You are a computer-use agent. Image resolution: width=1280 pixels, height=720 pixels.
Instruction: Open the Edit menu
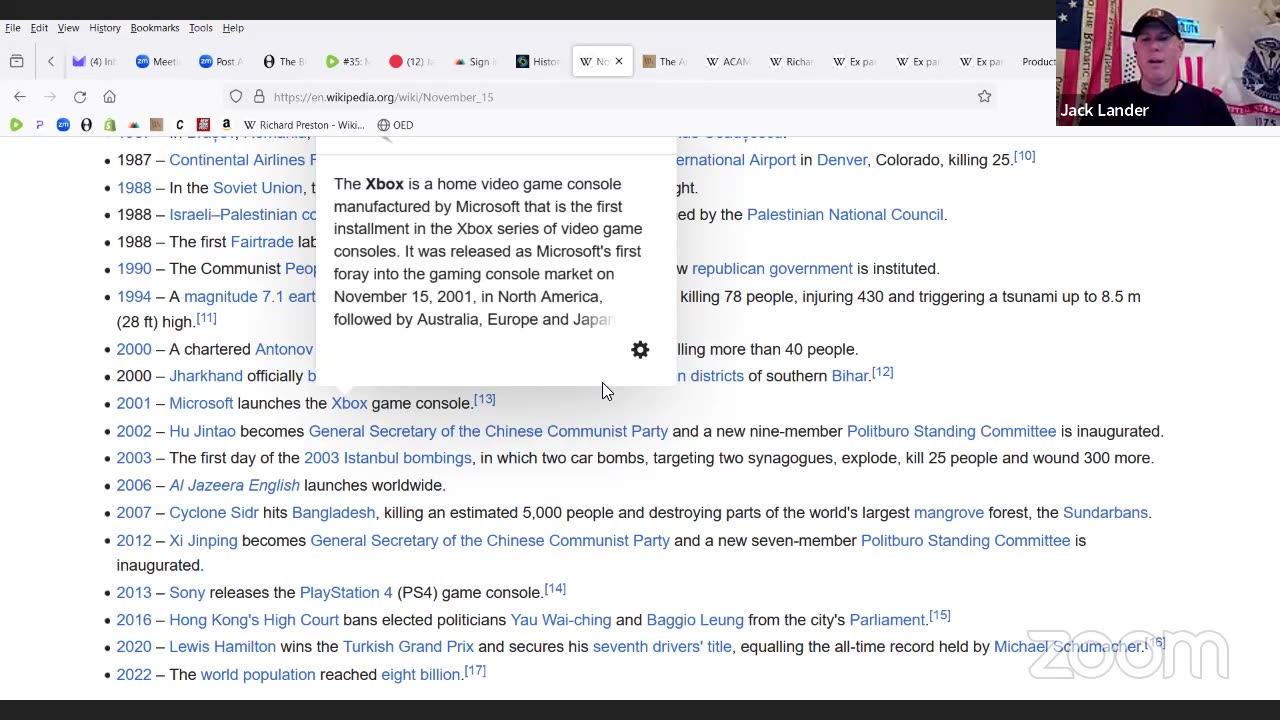(39, 28)
